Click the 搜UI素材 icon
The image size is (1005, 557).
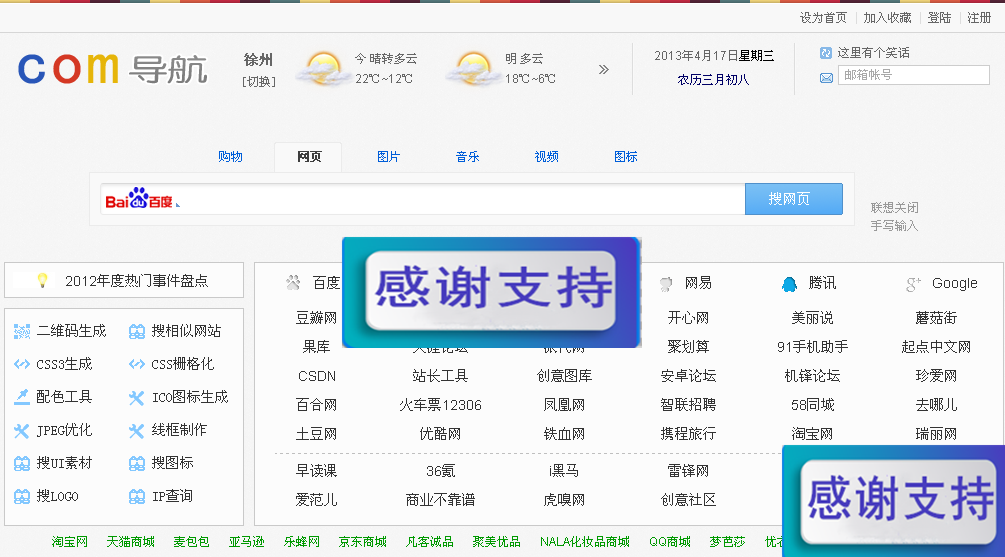click(22, 463)
